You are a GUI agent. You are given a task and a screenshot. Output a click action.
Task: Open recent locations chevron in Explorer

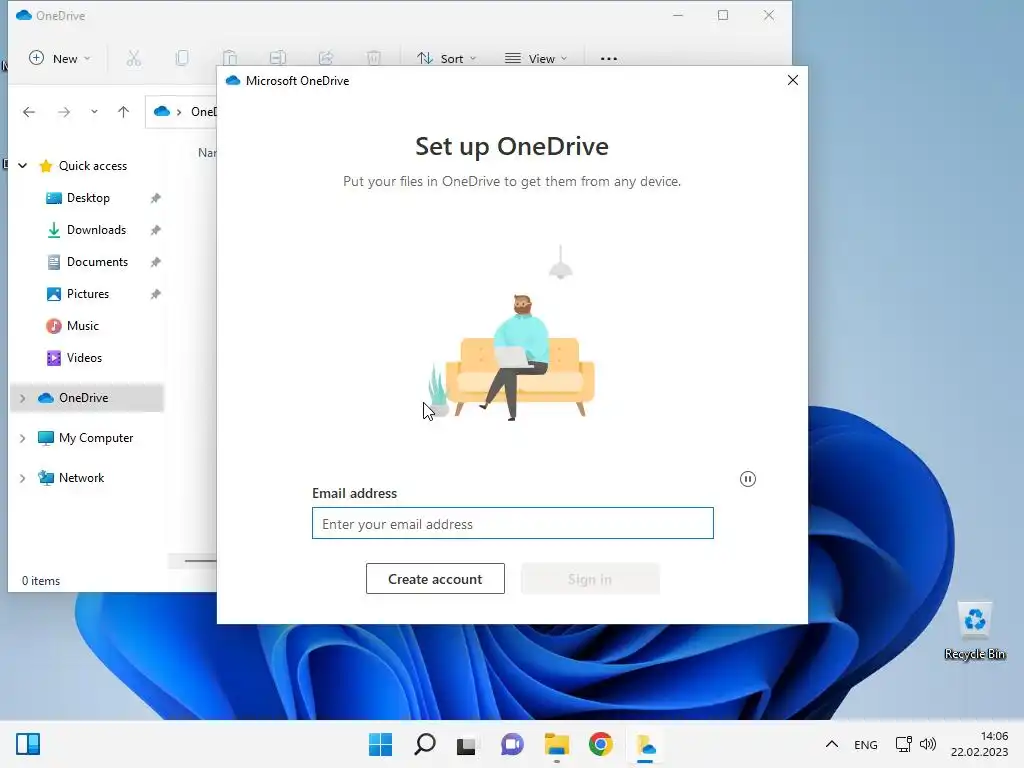coord(94,112)
